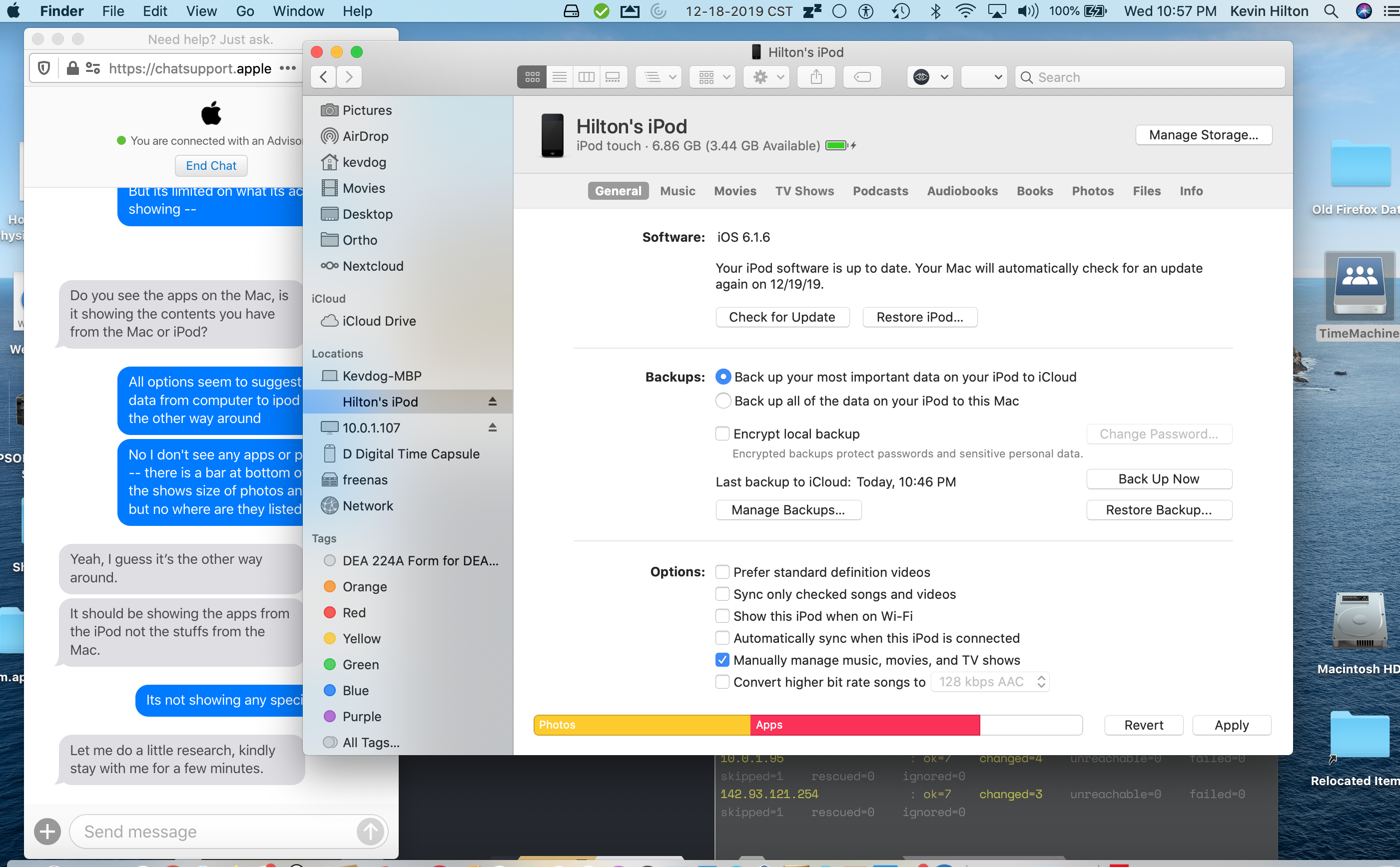Open the Podcasts tab

[880, 191]
